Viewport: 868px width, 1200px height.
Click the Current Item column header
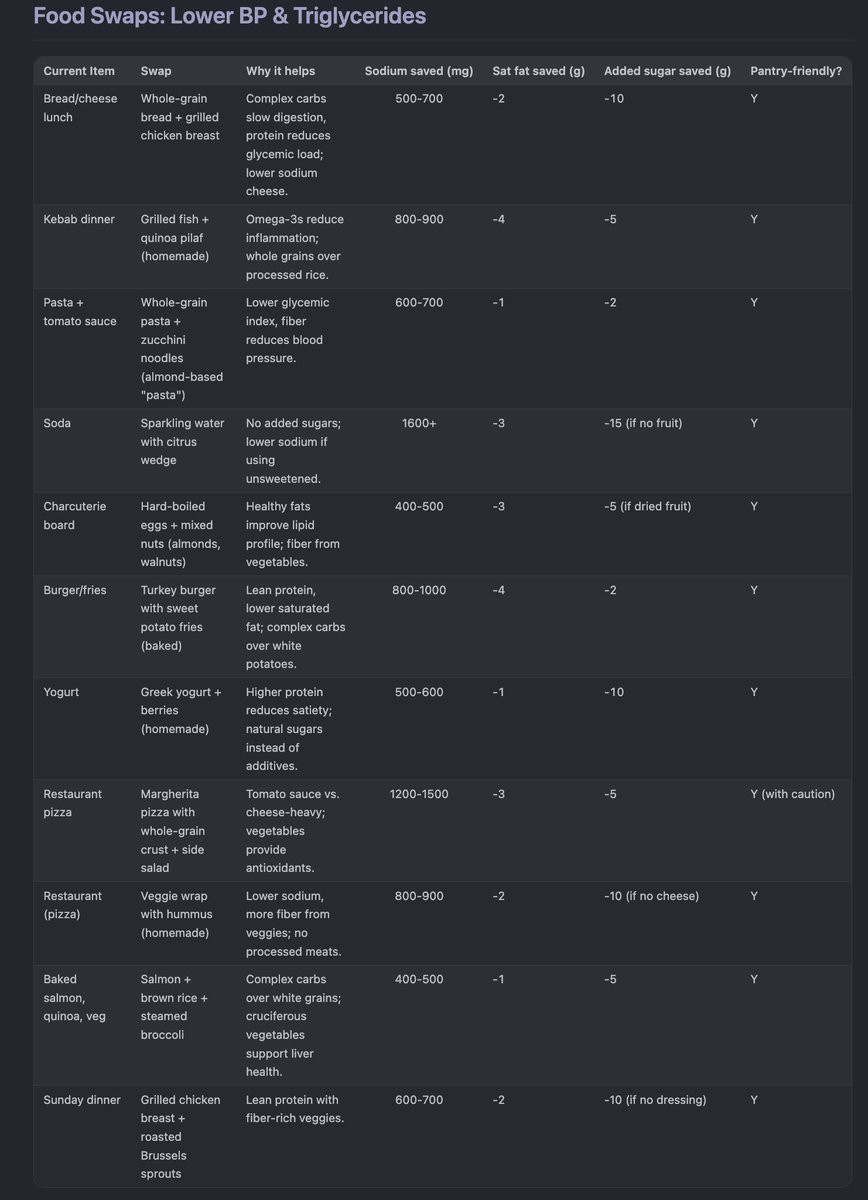pyautogui.click(x=79, y=71)
